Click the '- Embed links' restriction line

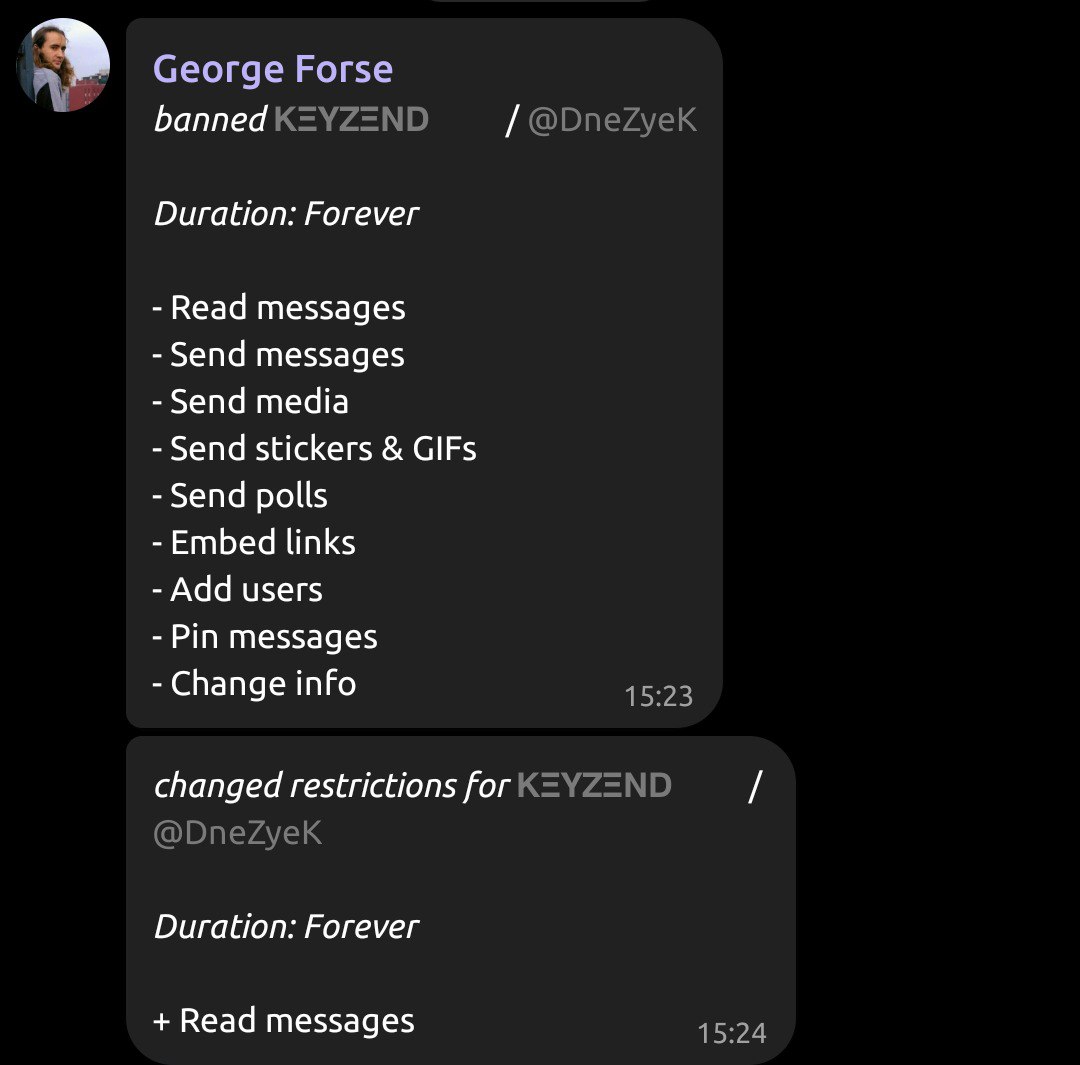pos(253,542)
